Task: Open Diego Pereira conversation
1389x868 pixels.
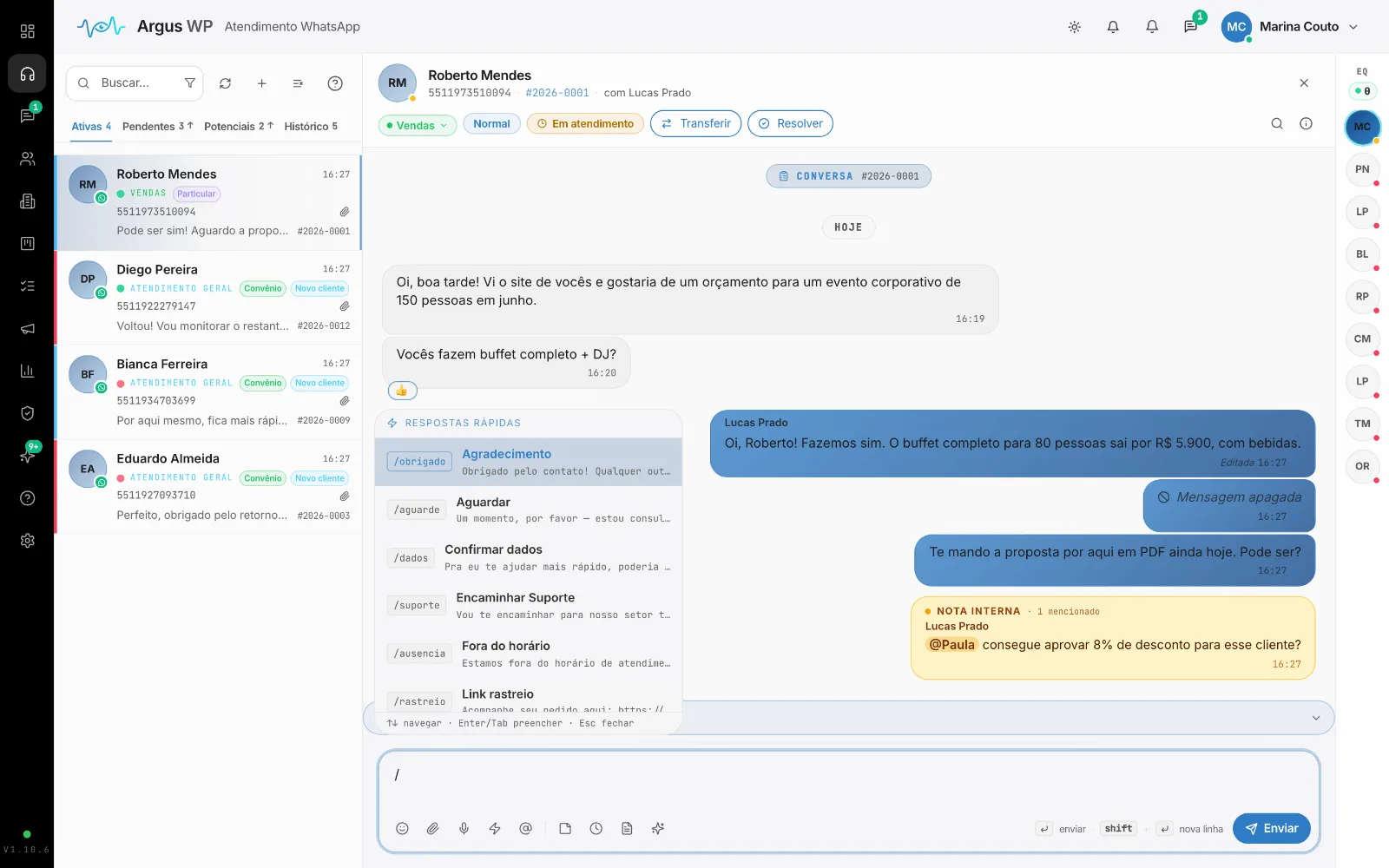Action: click(x=208, y=298)
